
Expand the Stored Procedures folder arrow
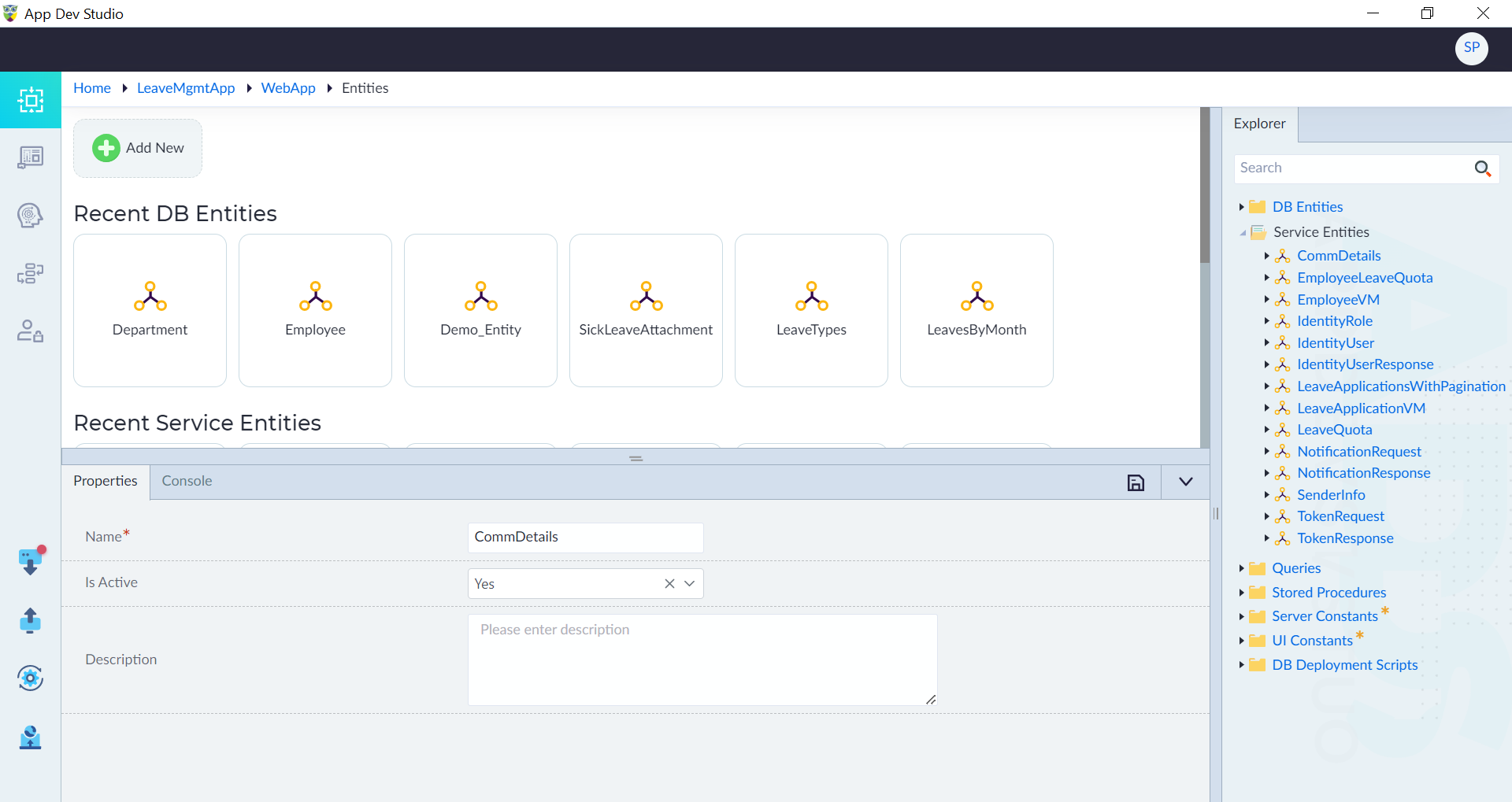click(x=1241, y=593)
